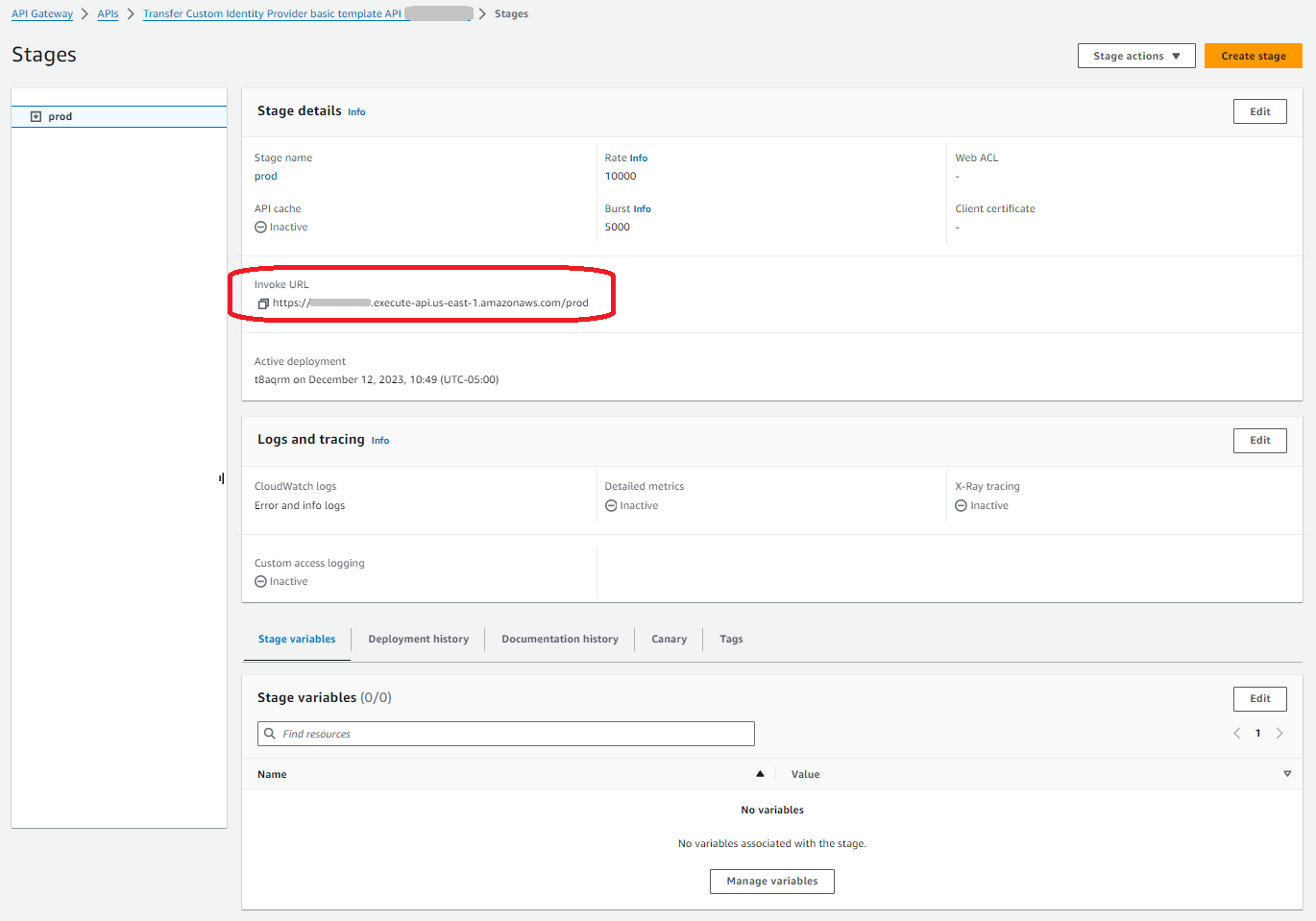Image resolution: width=1316 pixels, height=921 pixels.
Task: Click the search magnifier in Find resources
Action: [269, 733]
